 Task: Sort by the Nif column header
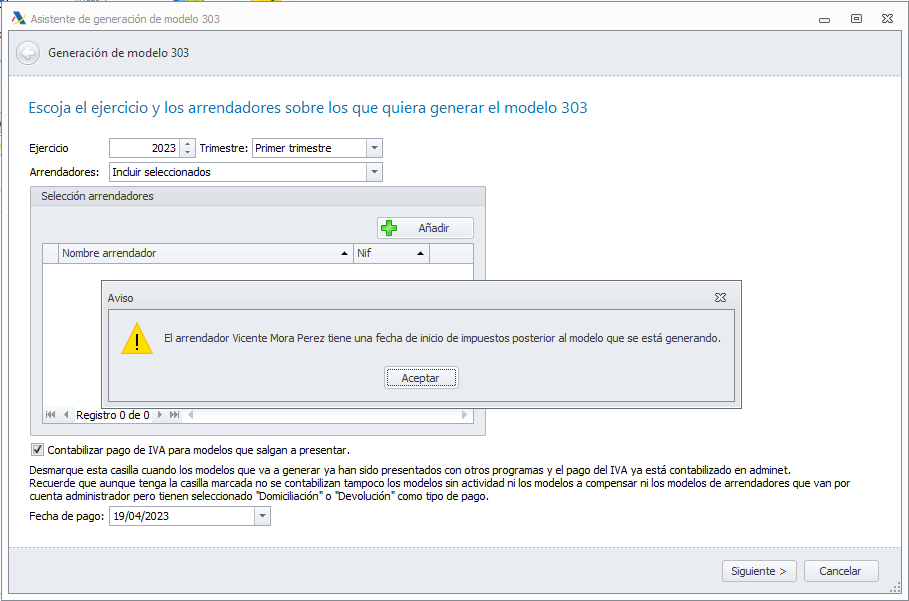[x=391, y=253]
